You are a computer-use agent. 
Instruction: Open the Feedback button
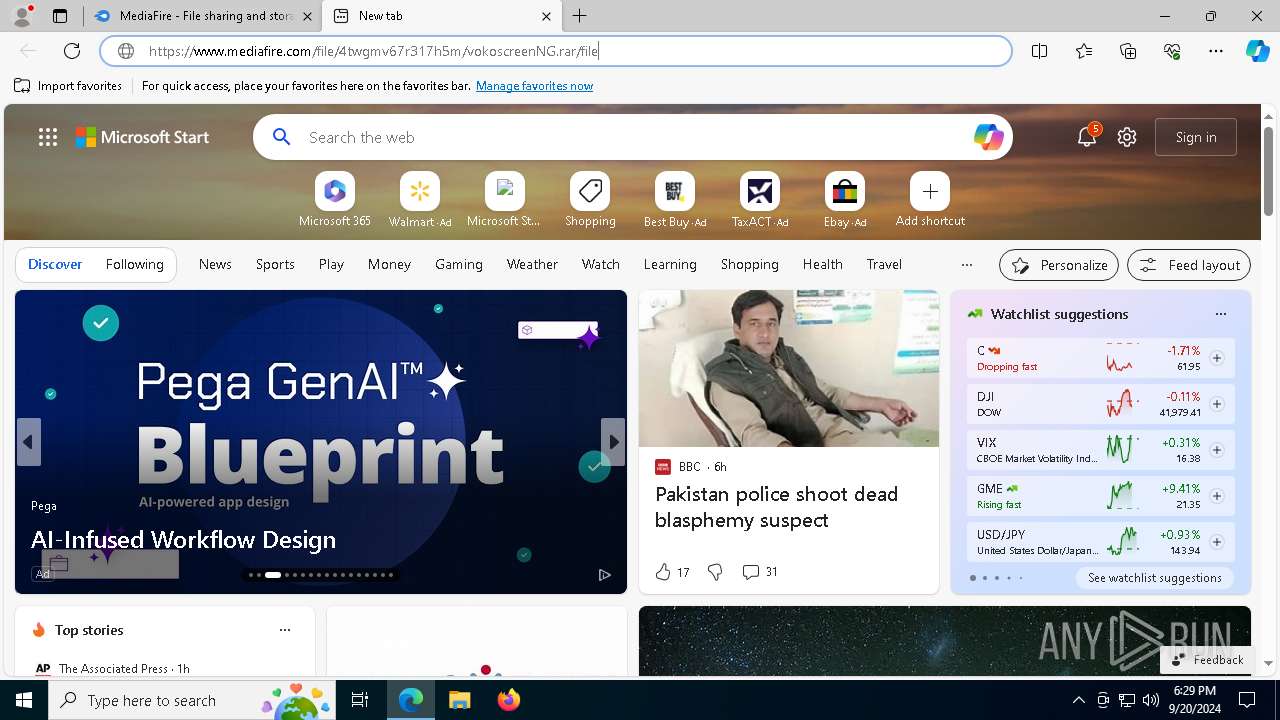pyautogui.click(x=1207, y=660)
